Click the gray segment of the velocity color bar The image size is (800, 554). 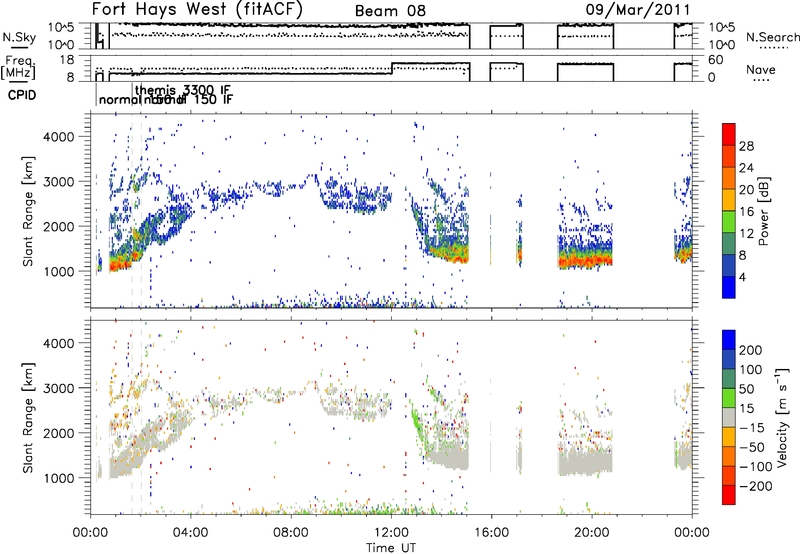click(x=729, y=417)
